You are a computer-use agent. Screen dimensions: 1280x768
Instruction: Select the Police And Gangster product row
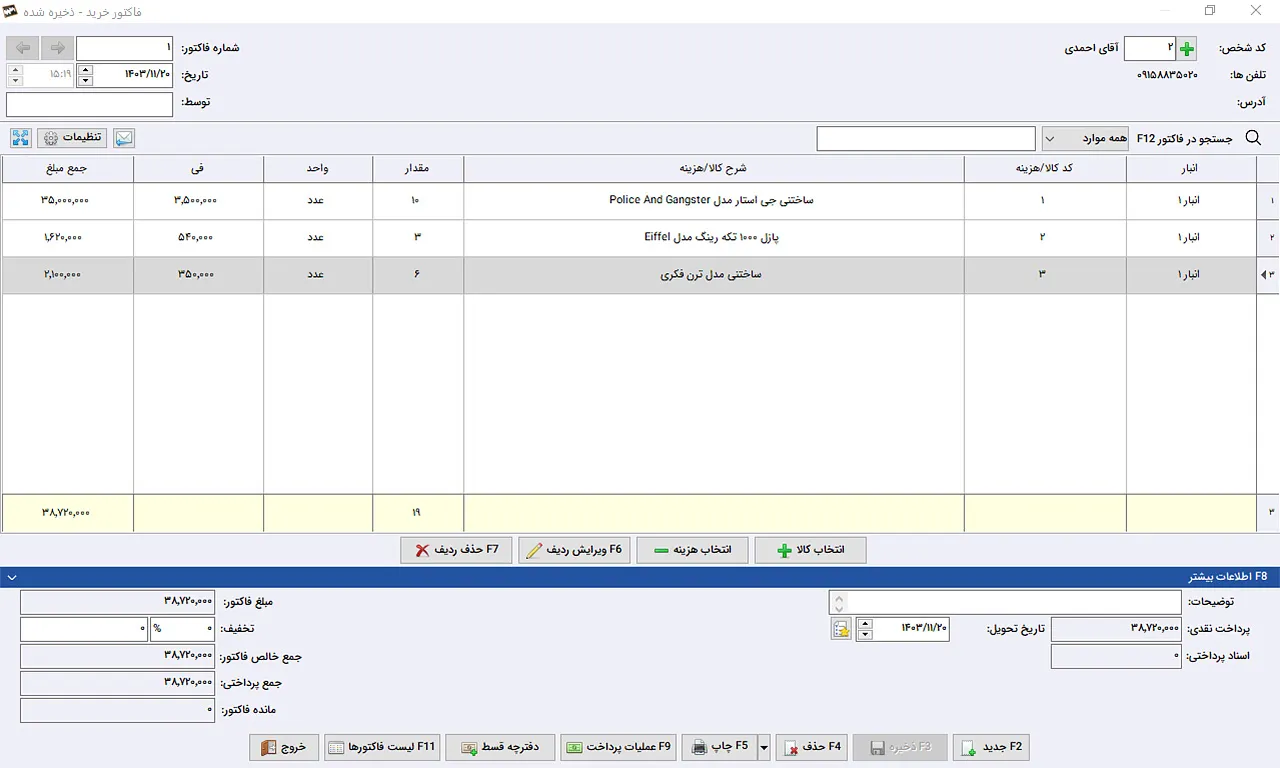pos(640,200)
